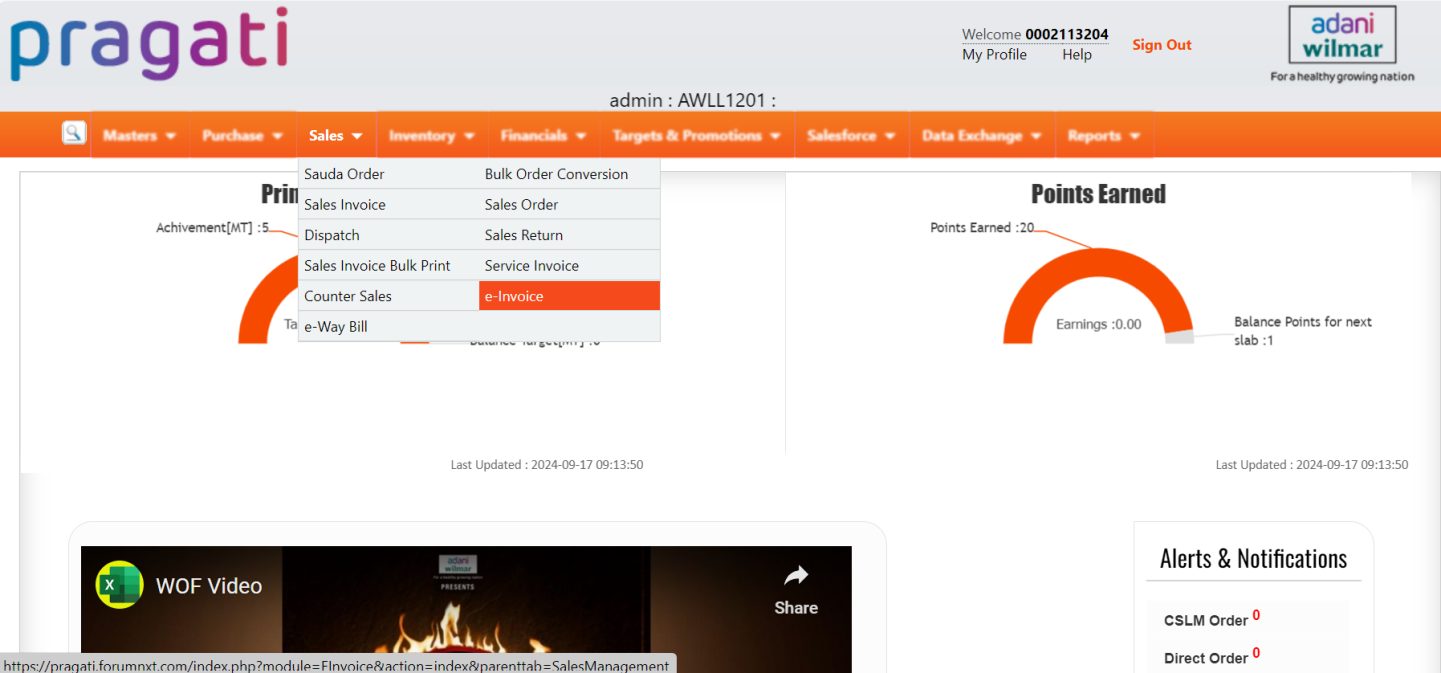The width and height of the screenshot is (1441, 673).
Task: Click the Pragati logo
Action: click(149, 45)
